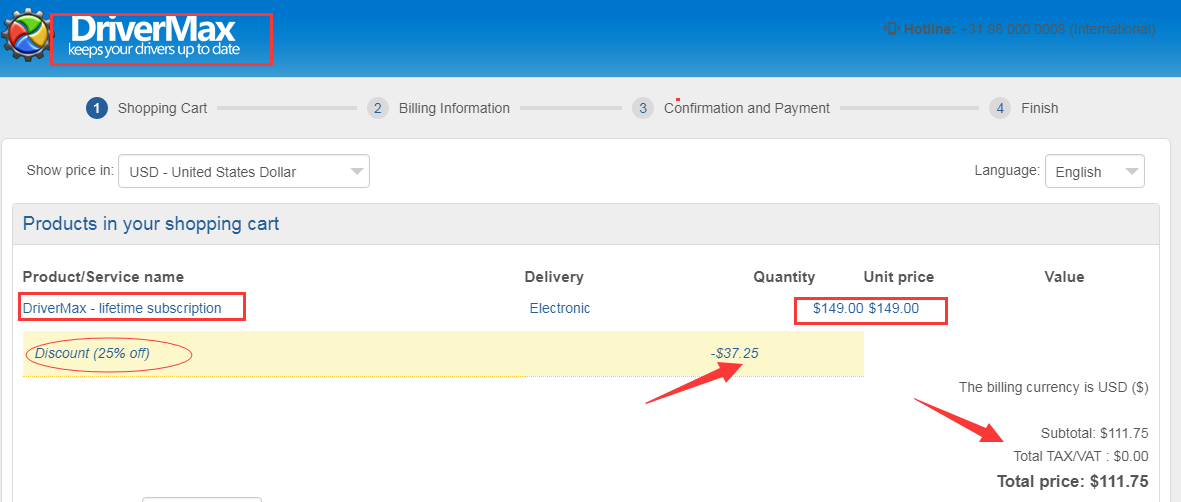Select step 4 Finish circle
The height and width of the screenshot is (502, 1181).
tap(1000, 108)
